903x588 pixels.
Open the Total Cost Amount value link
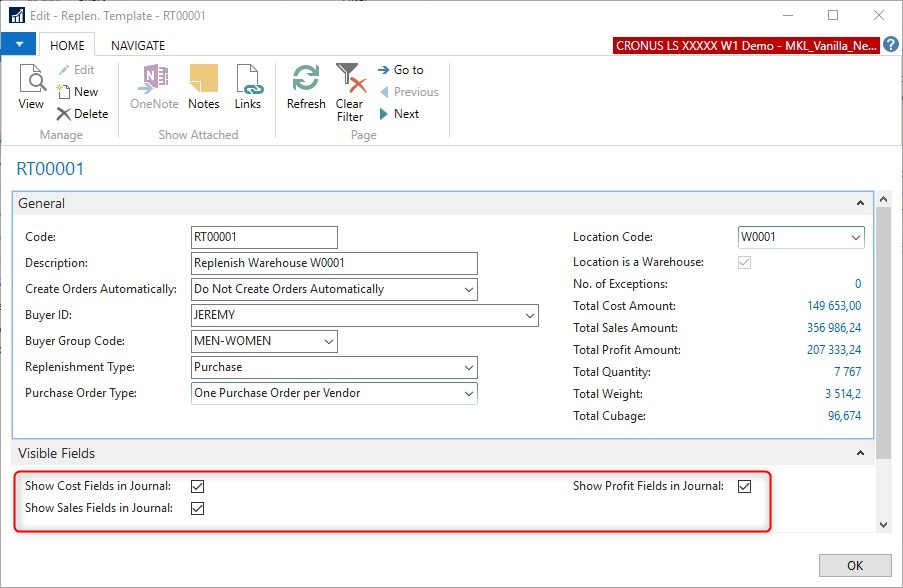point(833,306)
